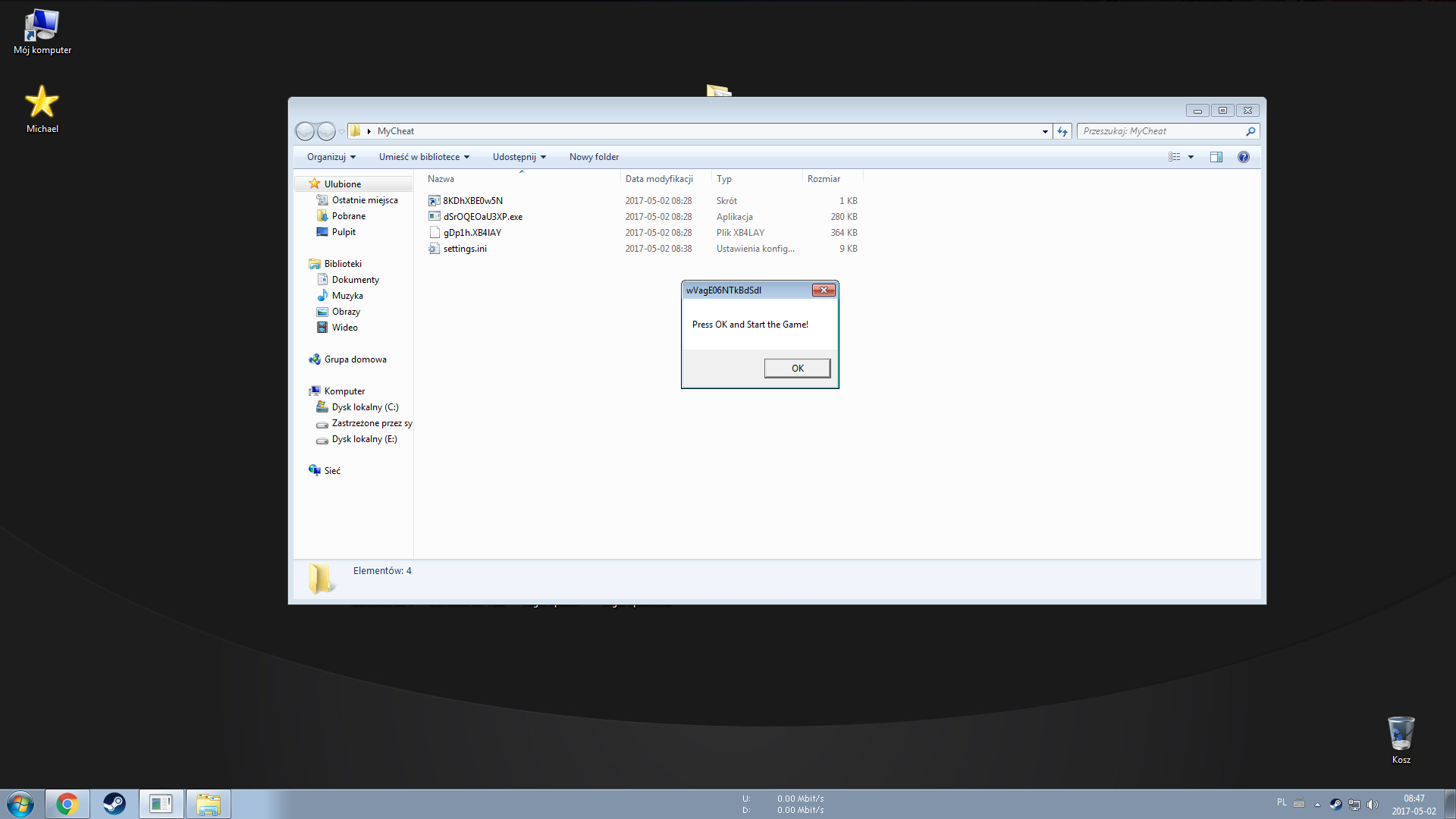The width and height of the screenshot is (1456, 819).
Task: Open 'Dysk lokalny (C:)' drive
Action: tap(365, 407)
